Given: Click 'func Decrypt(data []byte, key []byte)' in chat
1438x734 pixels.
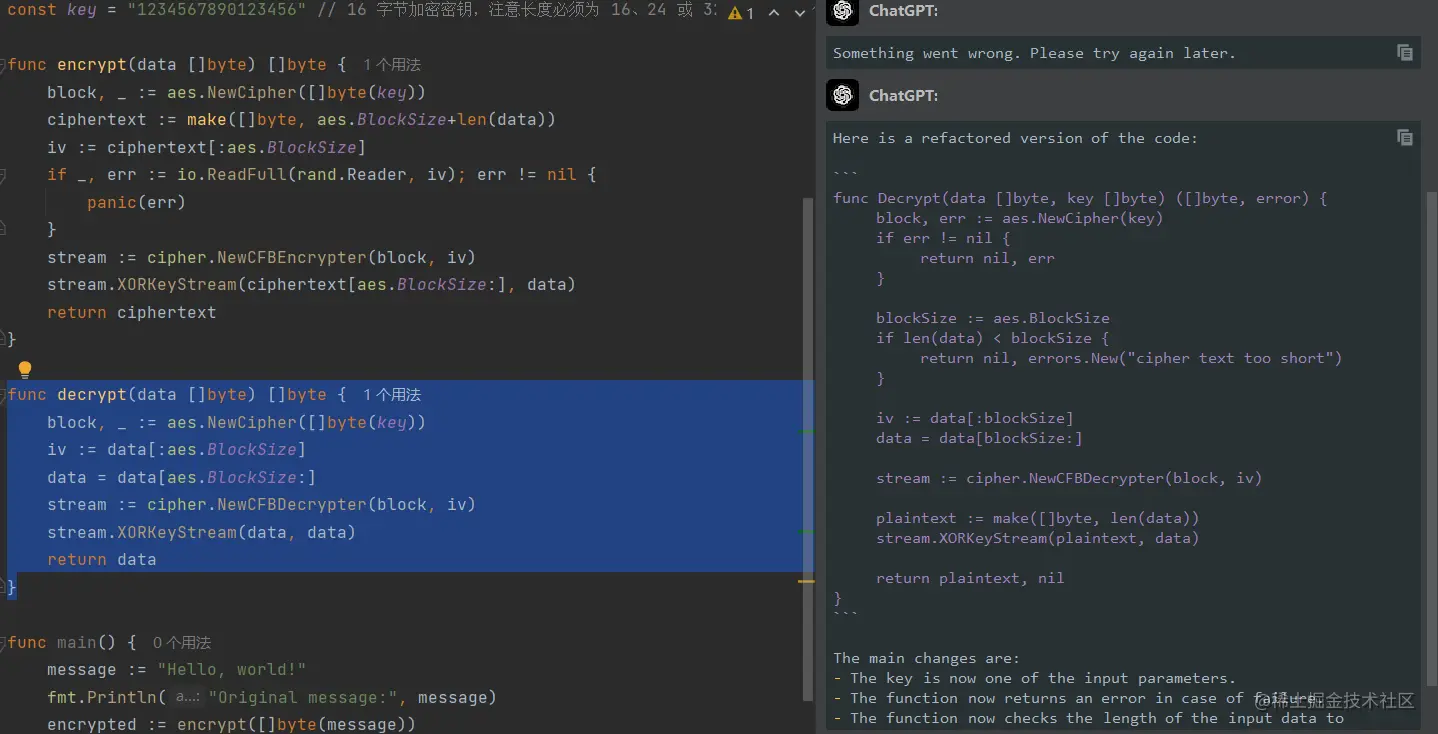Looking at the screenshot, I should 1080,198.
